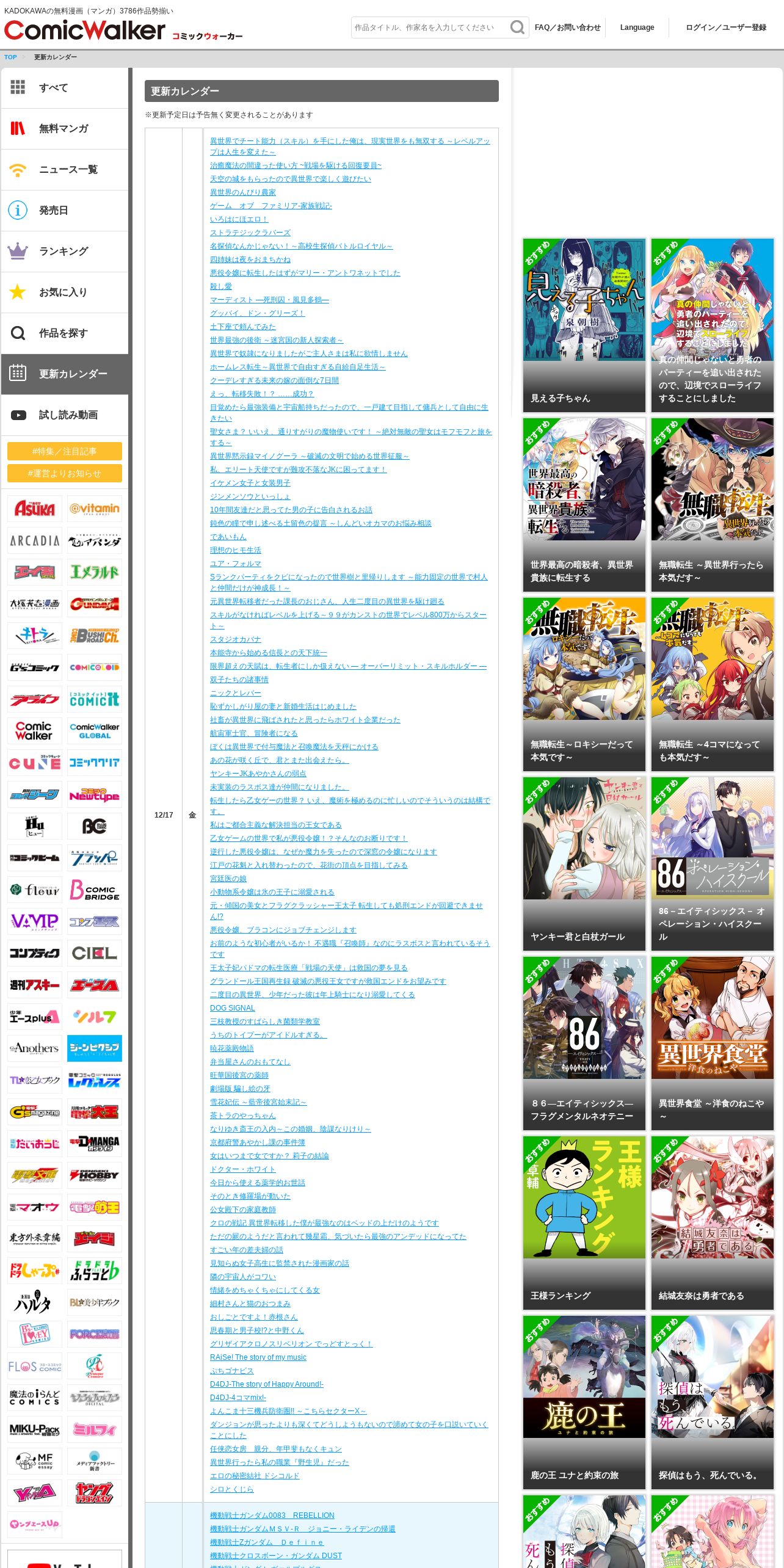This screenshot has width=784, height=1568.
Task: Open the CUNE comic logo
Action: [35, 763]
